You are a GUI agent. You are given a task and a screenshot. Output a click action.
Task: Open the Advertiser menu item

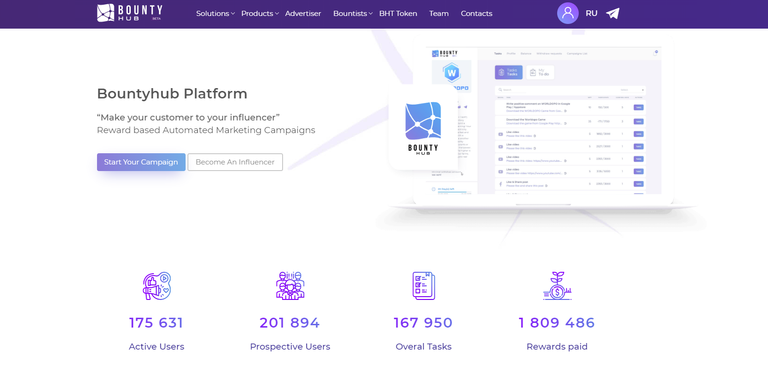pos(303,14)
